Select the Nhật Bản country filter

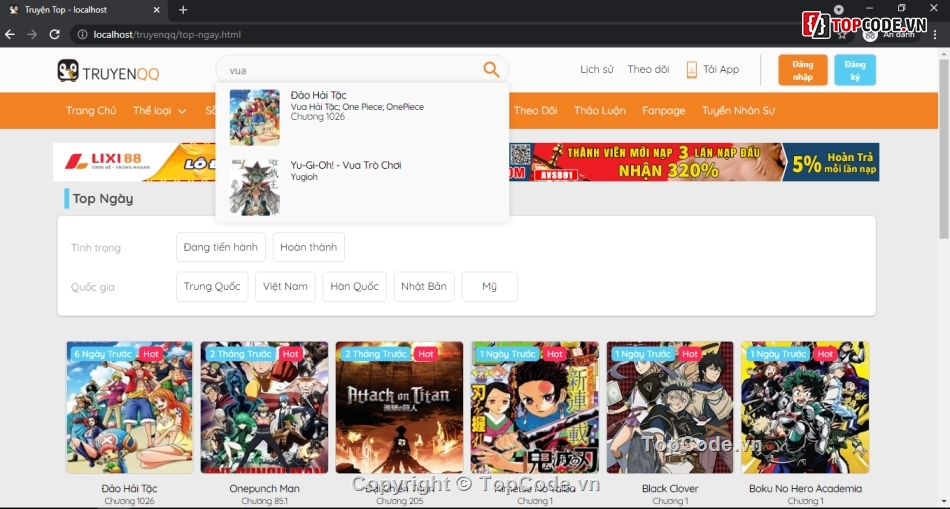click(x=423, y=286)
